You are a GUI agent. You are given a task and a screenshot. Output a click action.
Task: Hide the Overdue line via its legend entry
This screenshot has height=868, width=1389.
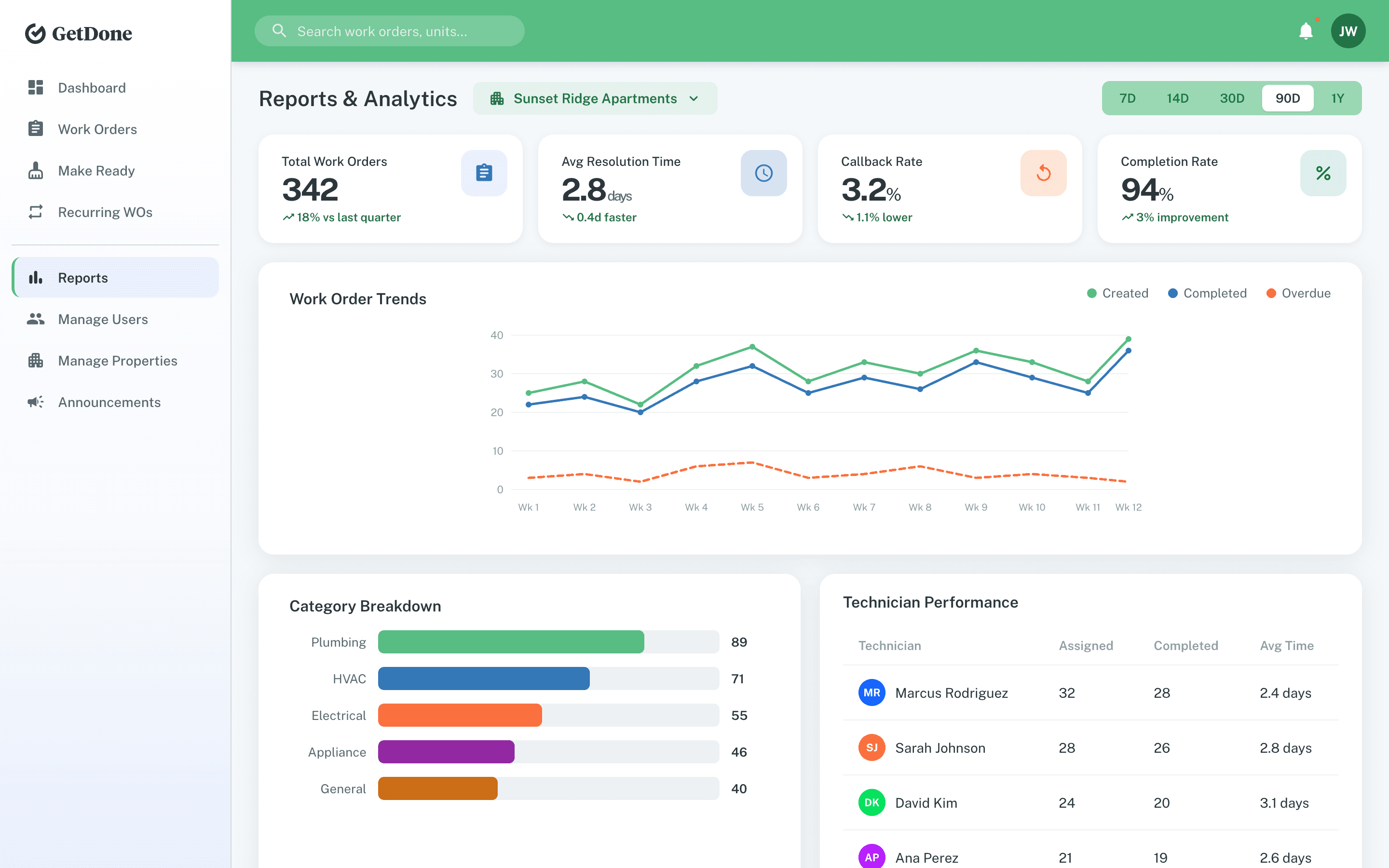pos(1298,293)
